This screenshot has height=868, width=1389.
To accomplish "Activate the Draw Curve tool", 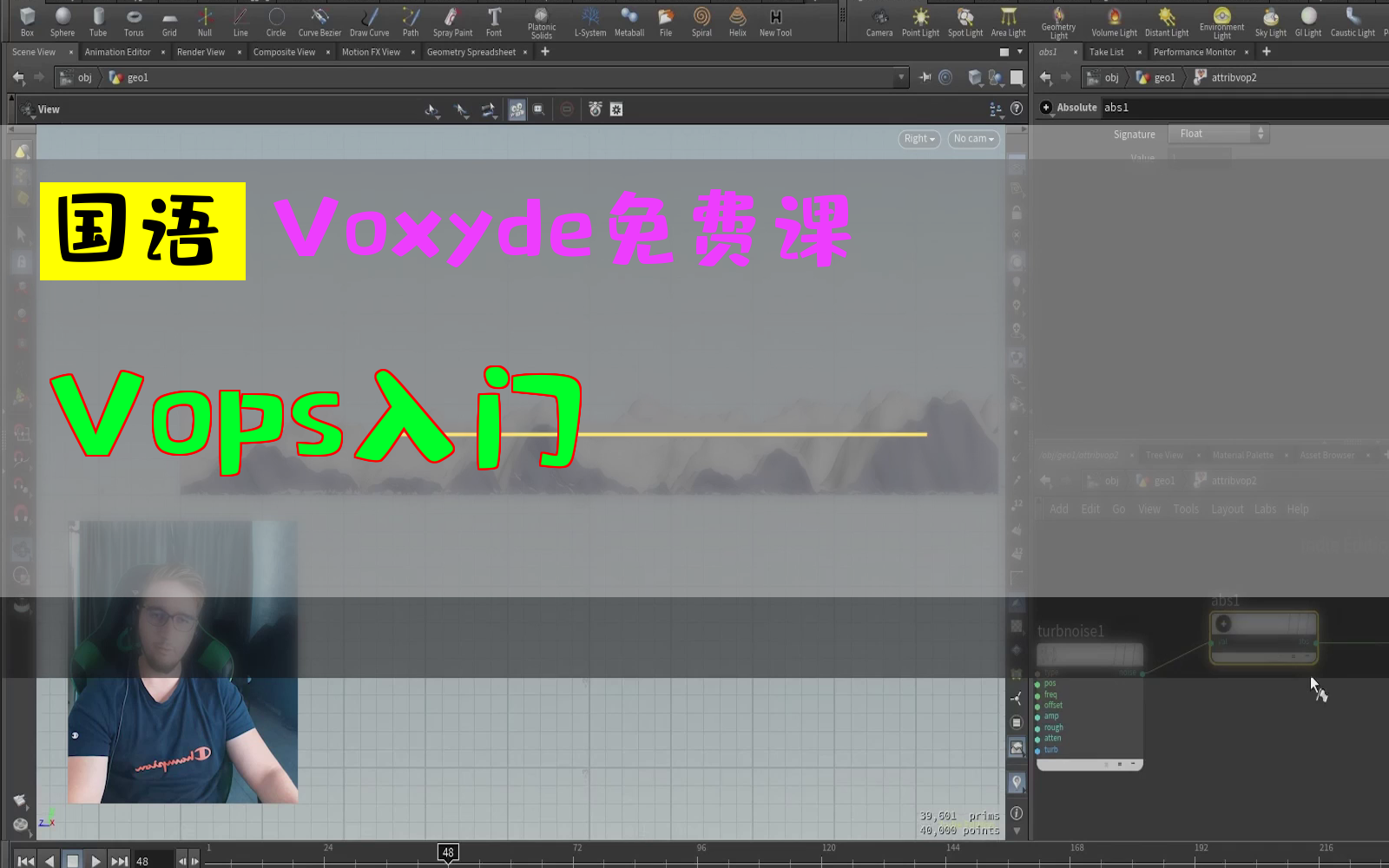I will coord(369,22).
